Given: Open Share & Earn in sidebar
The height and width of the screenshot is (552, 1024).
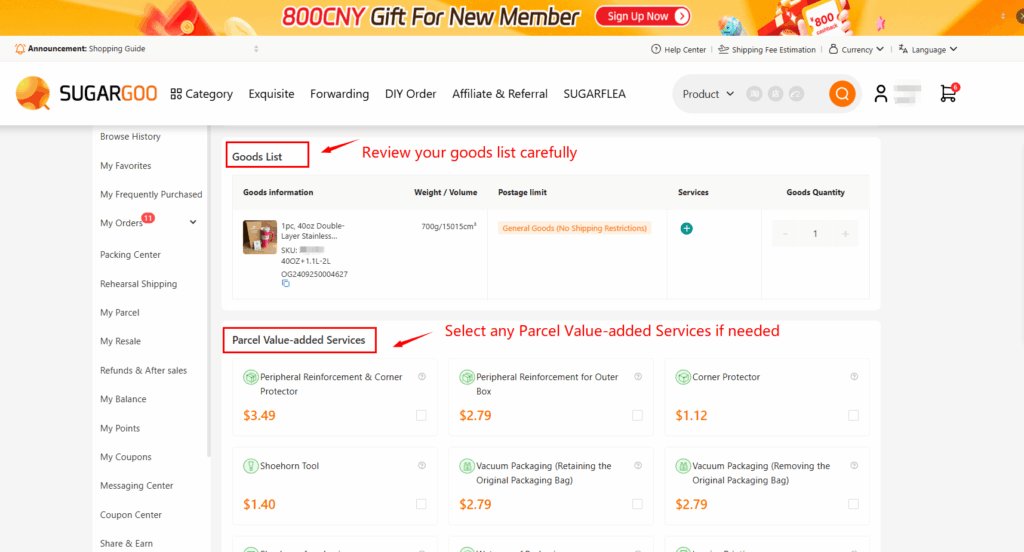Looking at the screenshot, I should [126, 544].
